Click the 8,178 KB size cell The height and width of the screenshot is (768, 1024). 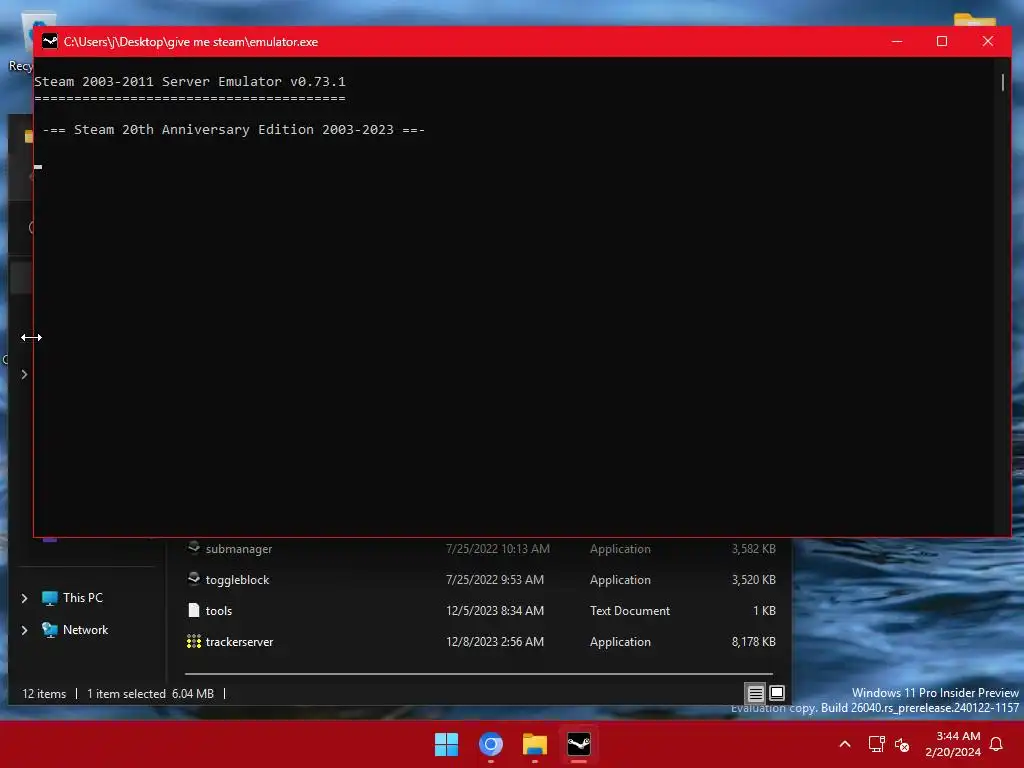click(753, 641)
